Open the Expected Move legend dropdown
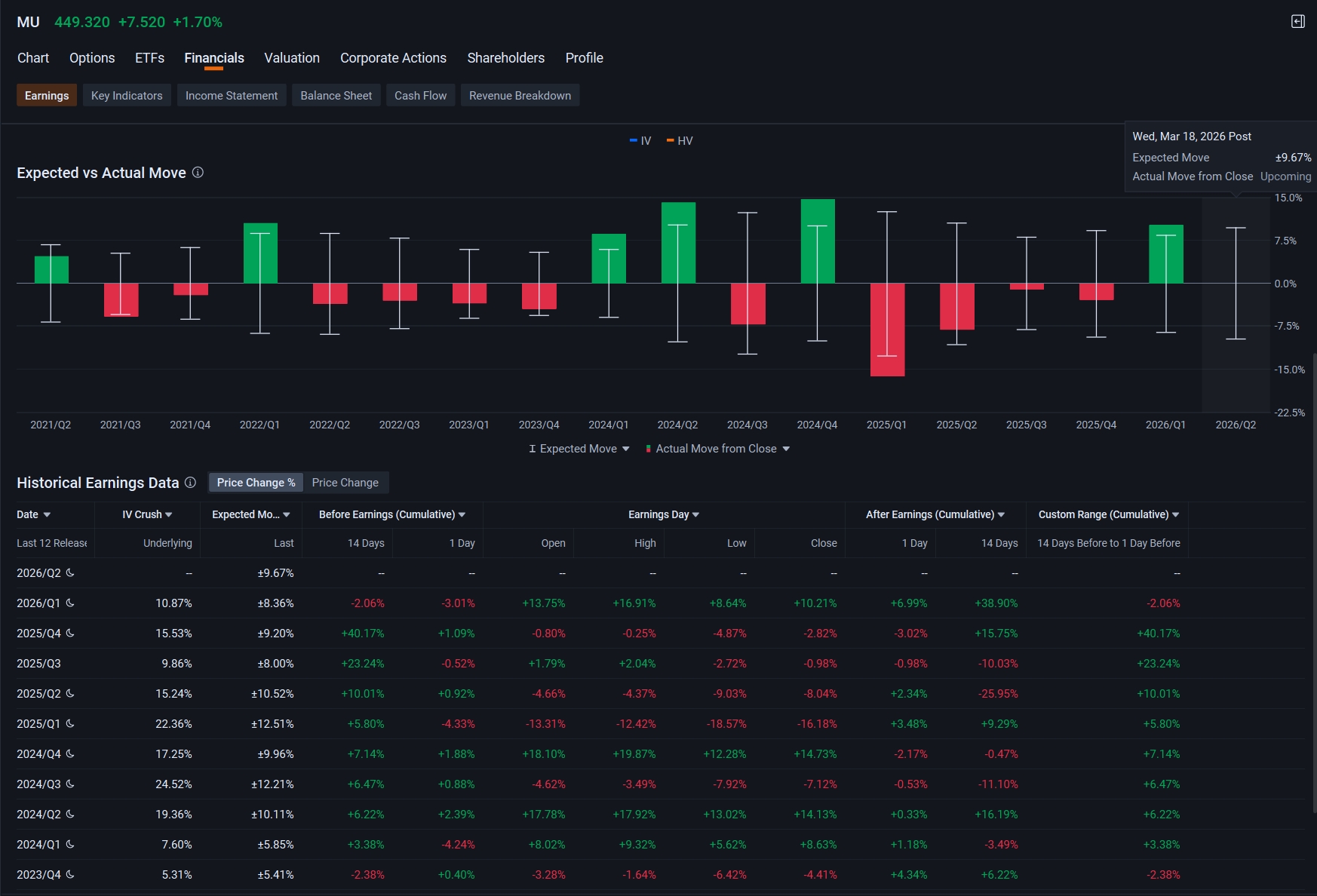The image size is (1317, 896). [579, 449]
